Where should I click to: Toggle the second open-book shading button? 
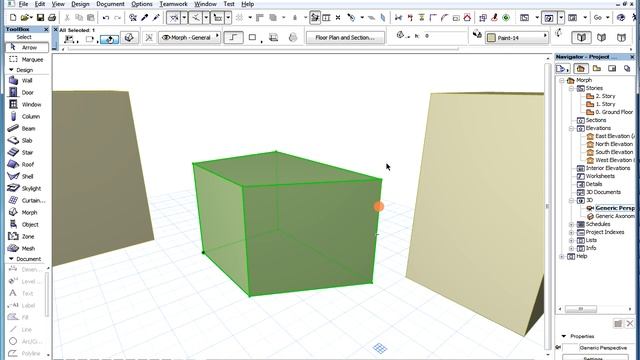coord(601,38)
